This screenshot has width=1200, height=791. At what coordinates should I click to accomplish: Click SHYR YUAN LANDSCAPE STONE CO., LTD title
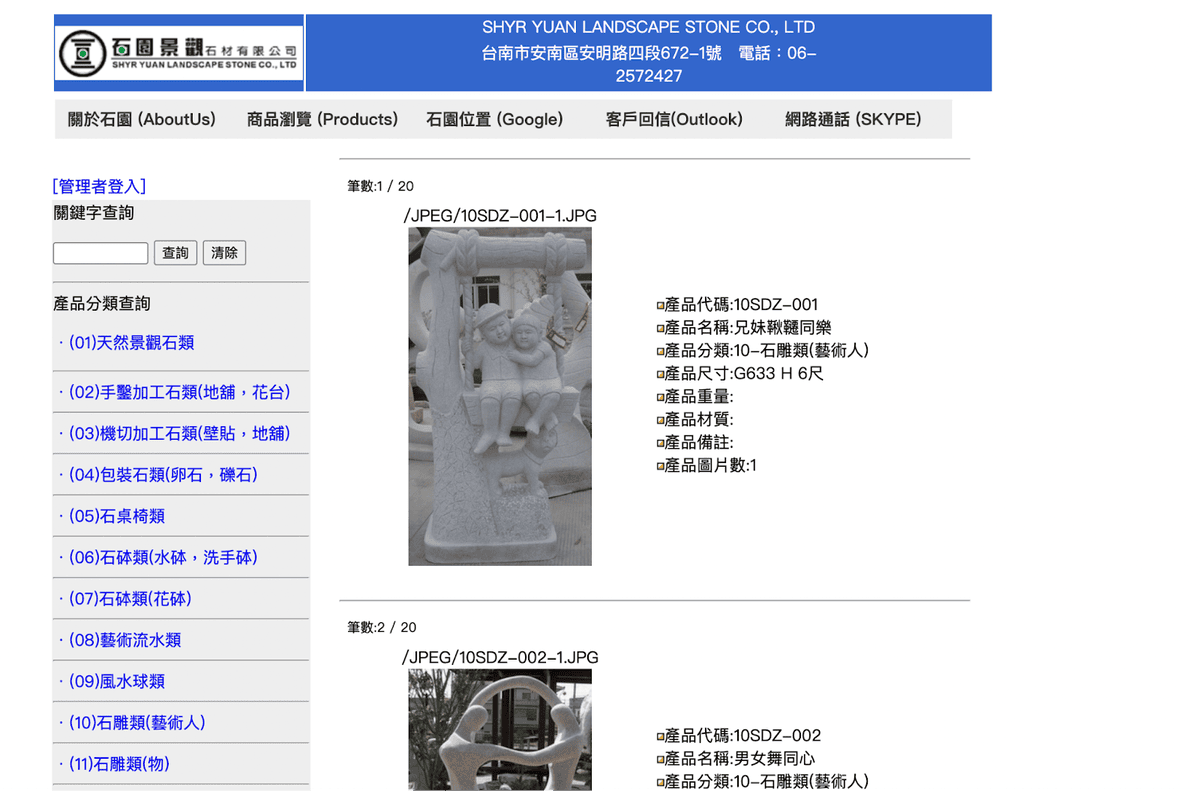click(x=648, y=27)
